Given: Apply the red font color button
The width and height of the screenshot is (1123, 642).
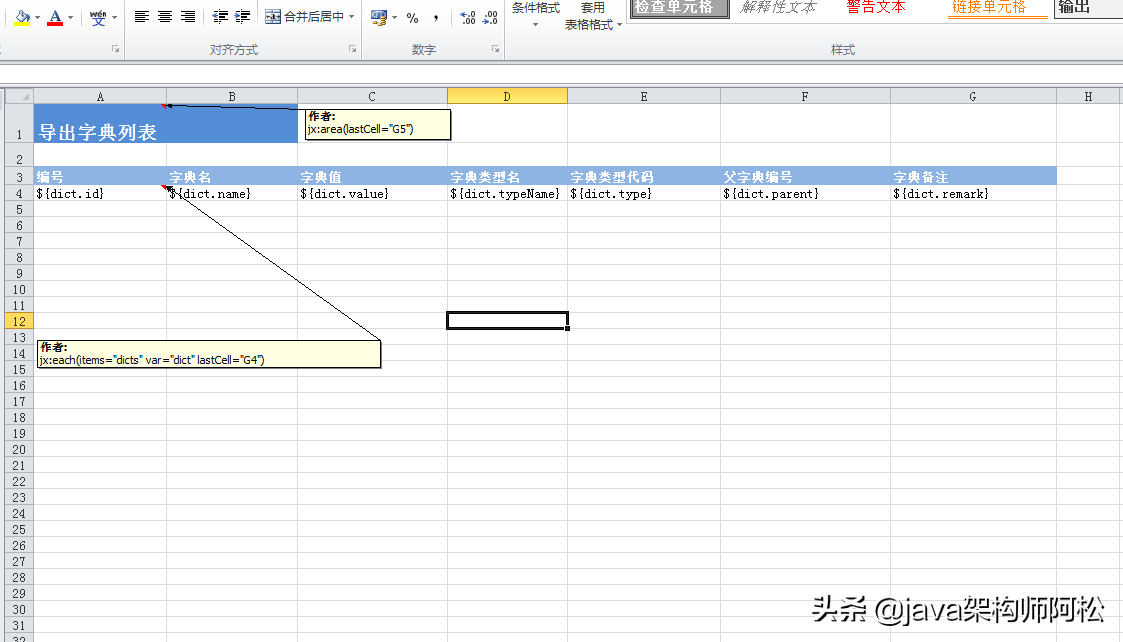Looking at the screenshot, I should point(55,17).
